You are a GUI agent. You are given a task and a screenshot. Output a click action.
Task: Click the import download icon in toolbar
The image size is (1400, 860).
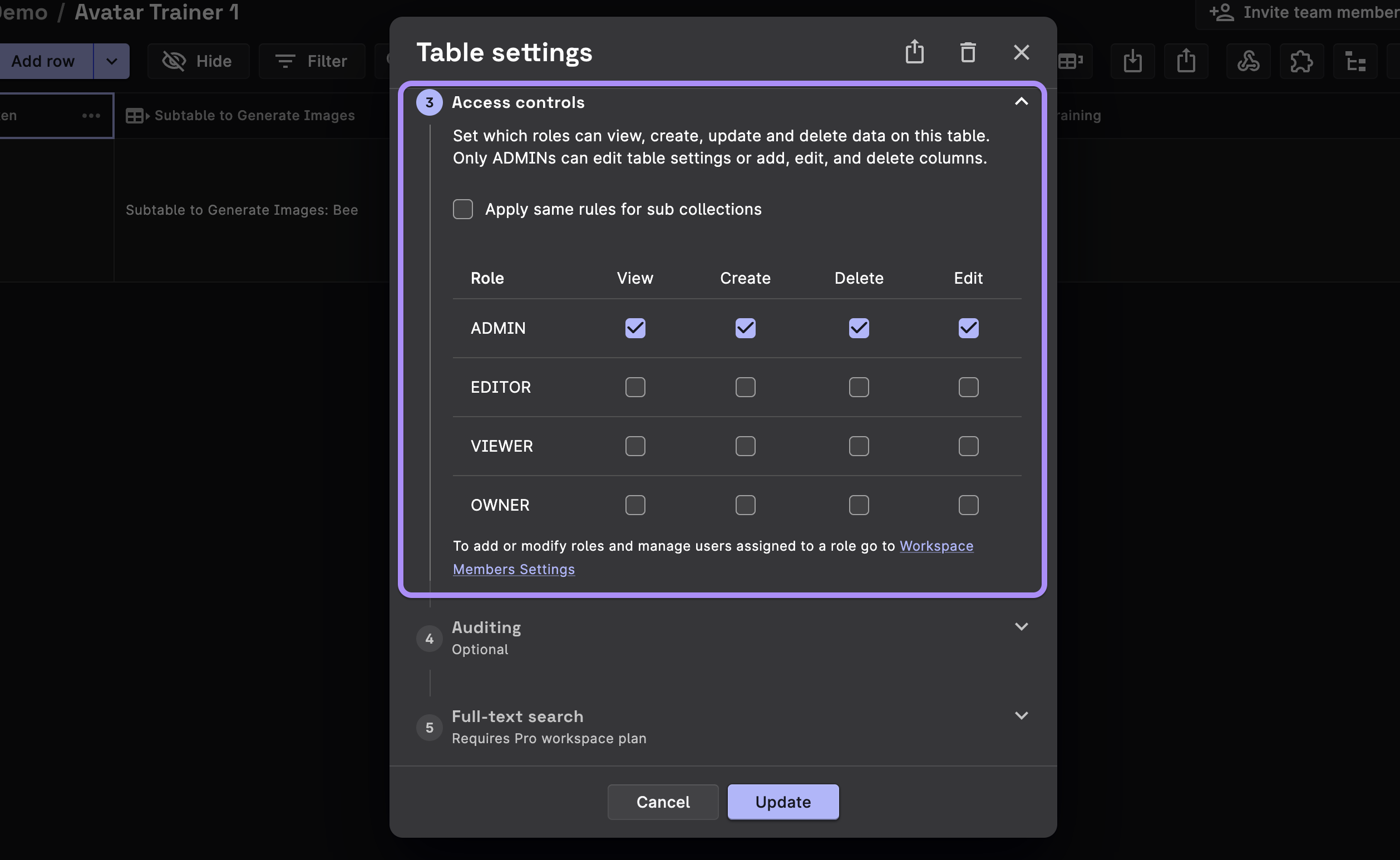(x=1132, y=61)
